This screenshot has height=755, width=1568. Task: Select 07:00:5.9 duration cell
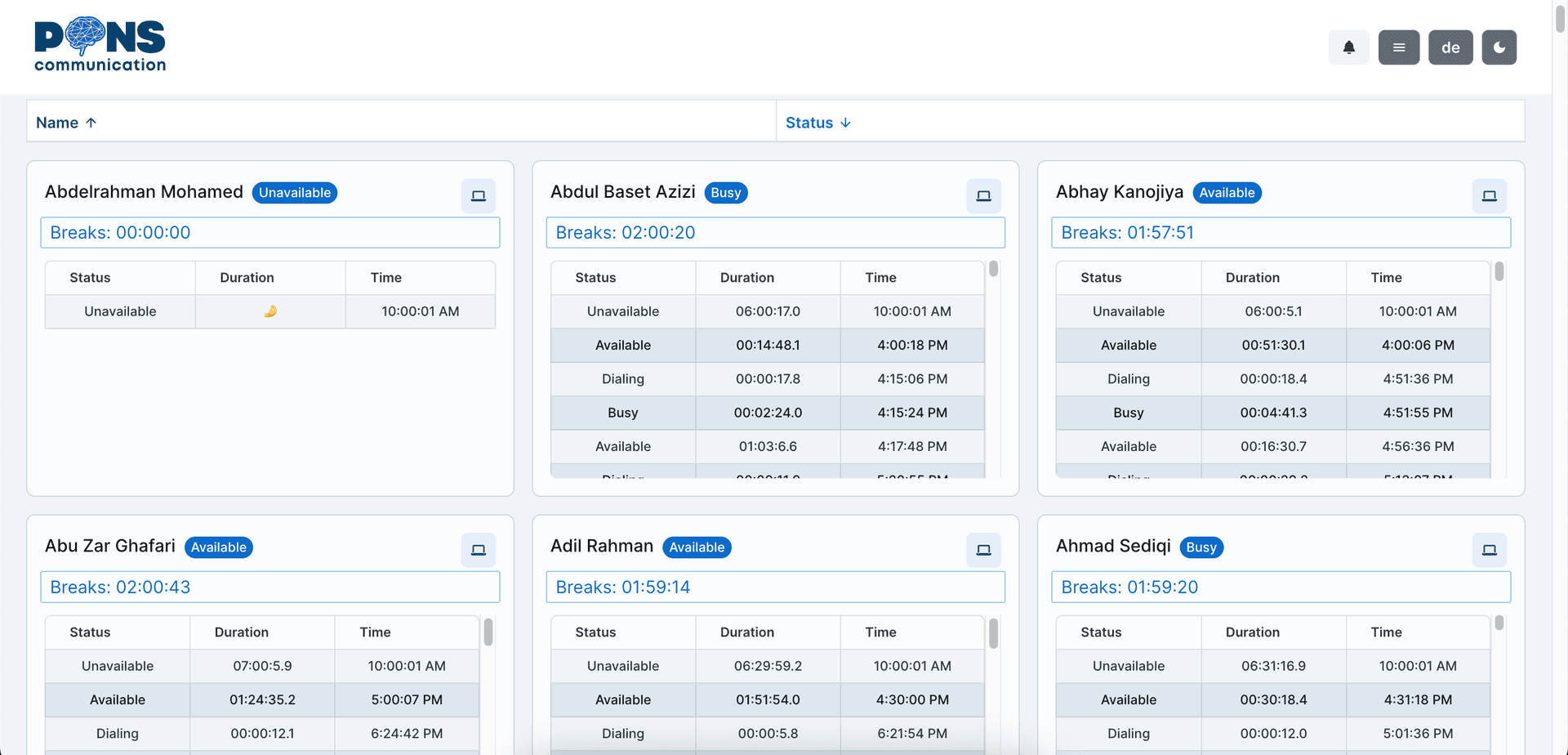point(262,666)
